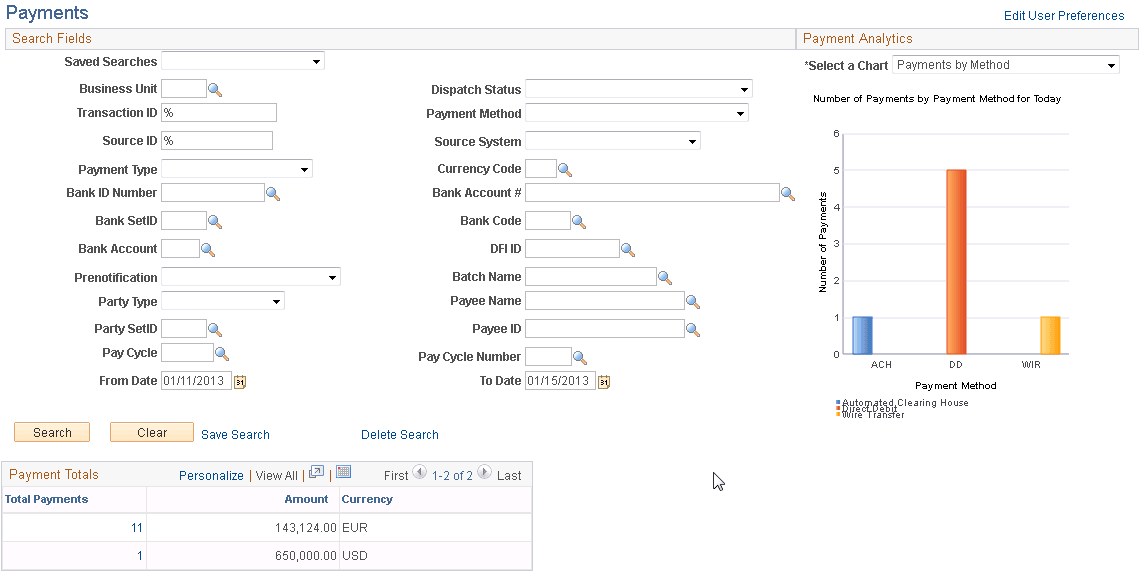Image resolution: width=1142 pixels, height=579 pixels.
Task: Open Payment Totals in a new window
Action: 315,474
